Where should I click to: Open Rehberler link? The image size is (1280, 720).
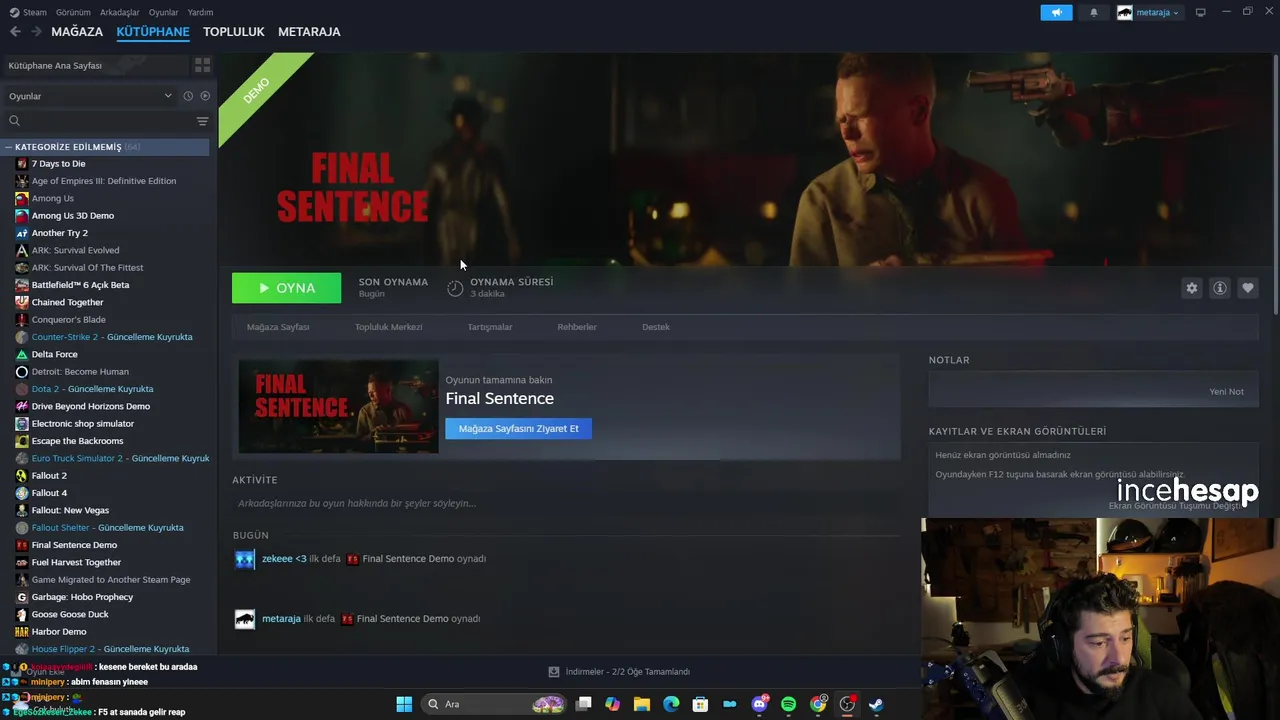pyautogui.click(x=577, y=327)
